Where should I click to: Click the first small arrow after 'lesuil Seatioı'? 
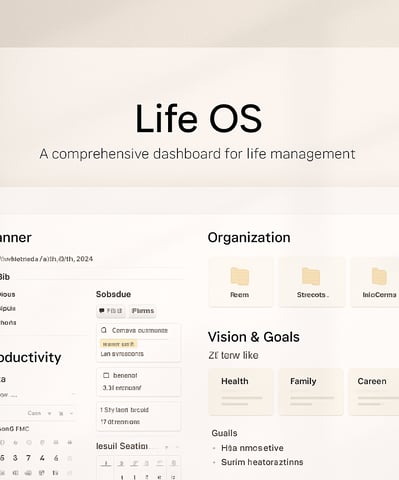166,447
